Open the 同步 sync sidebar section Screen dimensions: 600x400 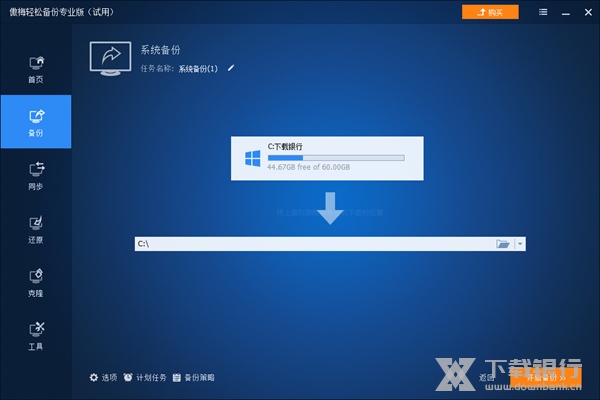pyautogui.click(x=36, y=176)
